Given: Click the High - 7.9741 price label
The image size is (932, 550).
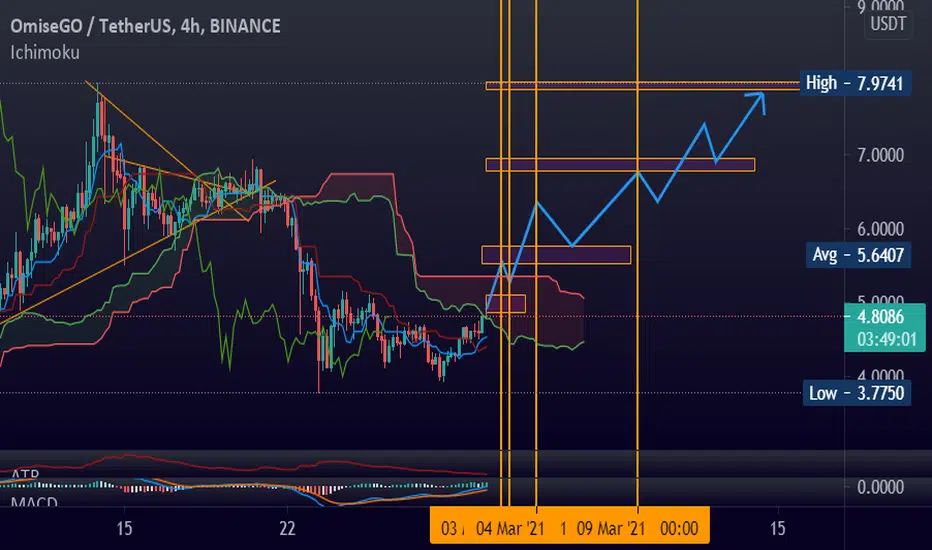Looking at the screenshot, I should point(855,83).
